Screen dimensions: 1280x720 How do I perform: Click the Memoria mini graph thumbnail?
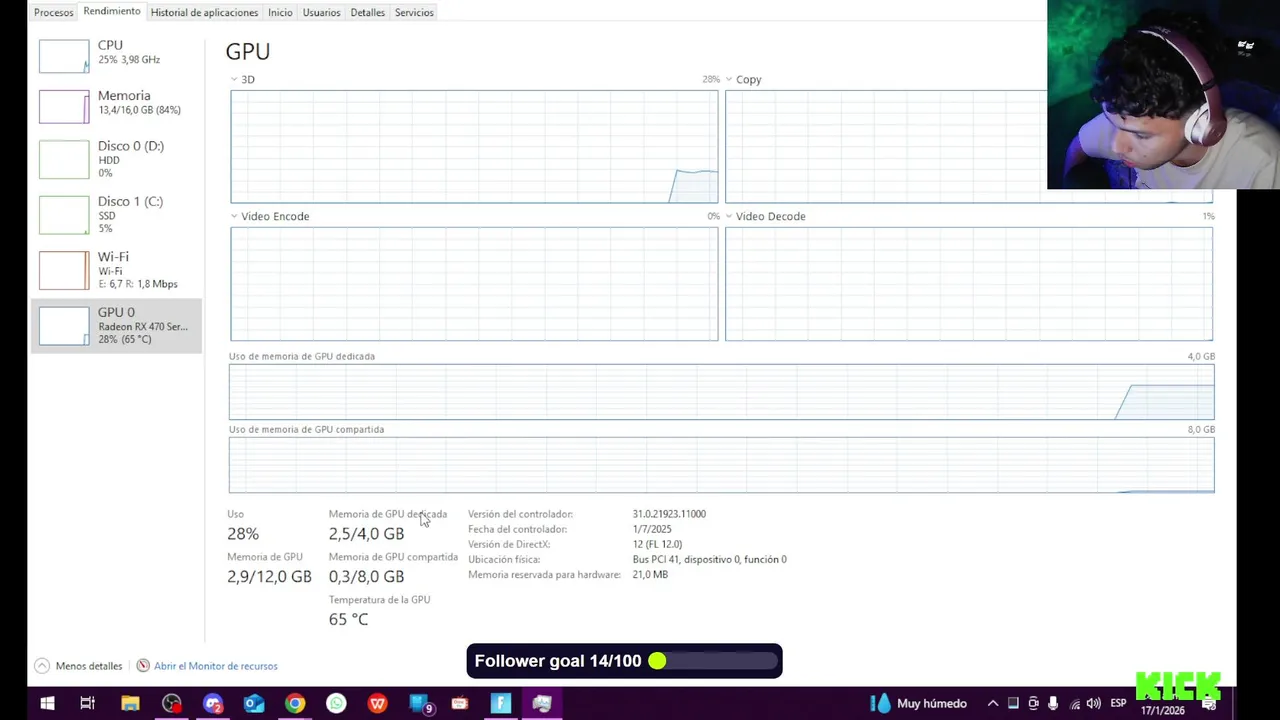pos(64,107)
